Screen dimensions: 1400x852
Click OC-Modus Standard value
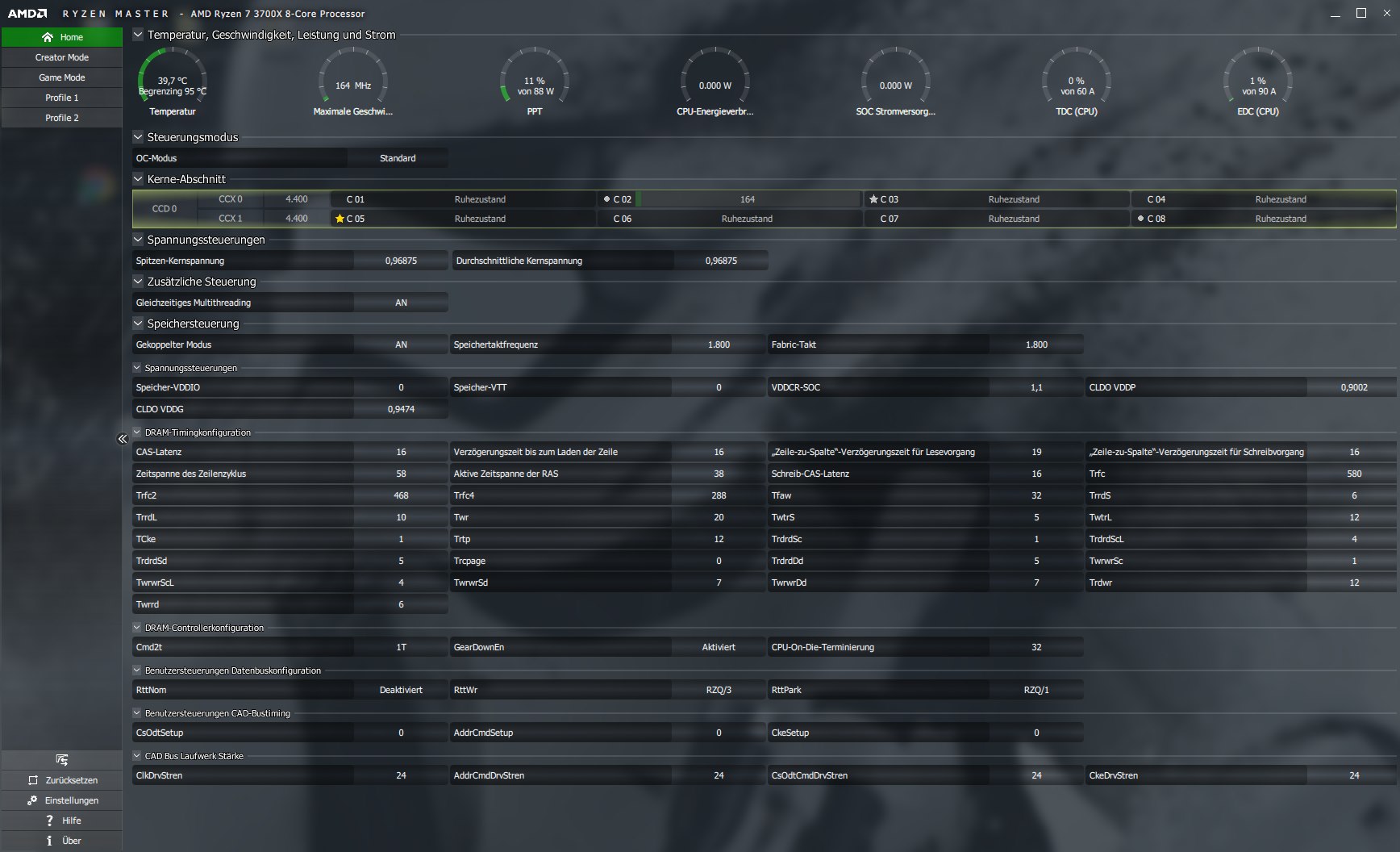pos(398,158)
